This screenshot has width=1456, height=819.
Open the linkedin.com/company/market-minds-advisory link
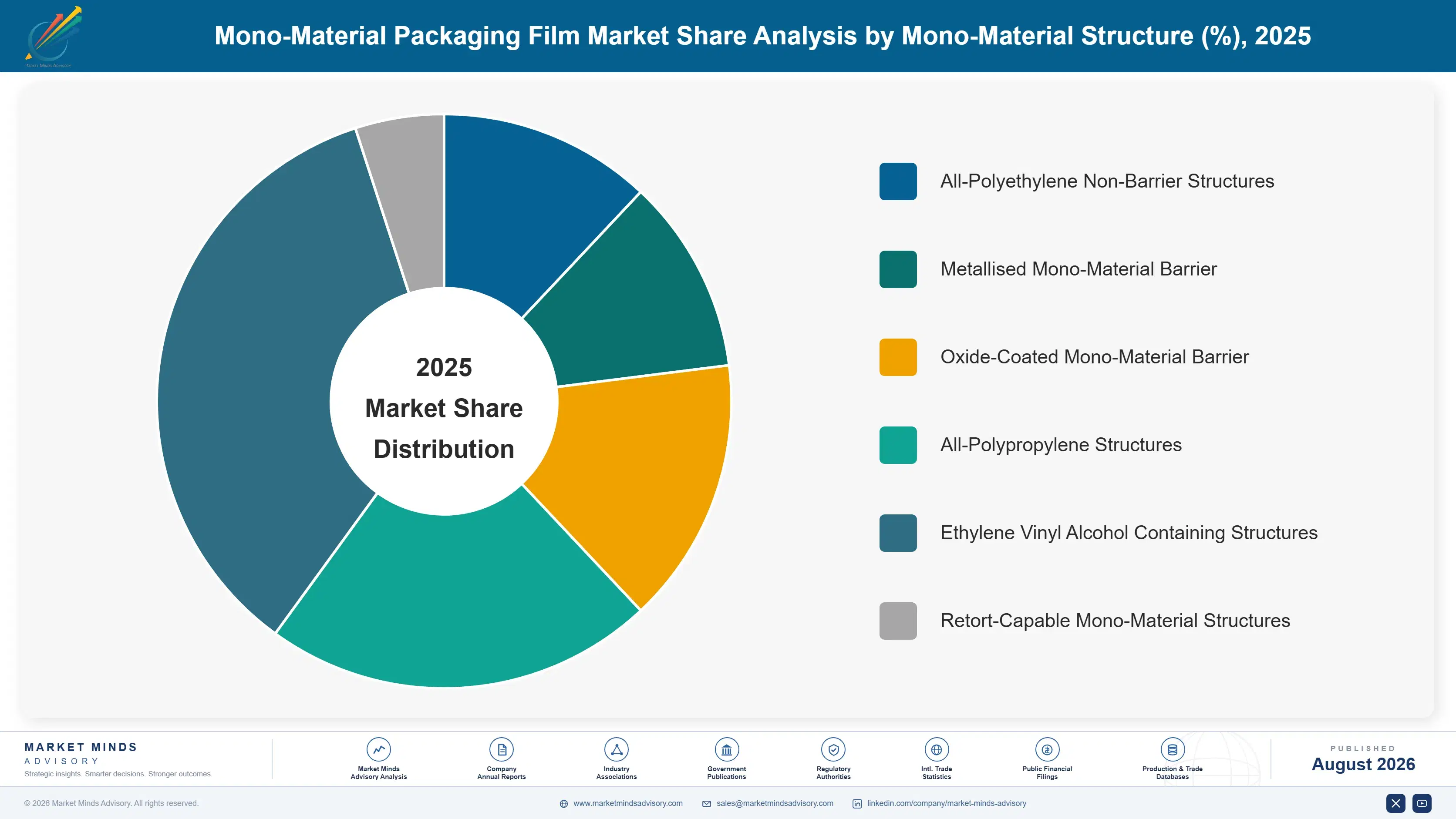click(947, 803)
